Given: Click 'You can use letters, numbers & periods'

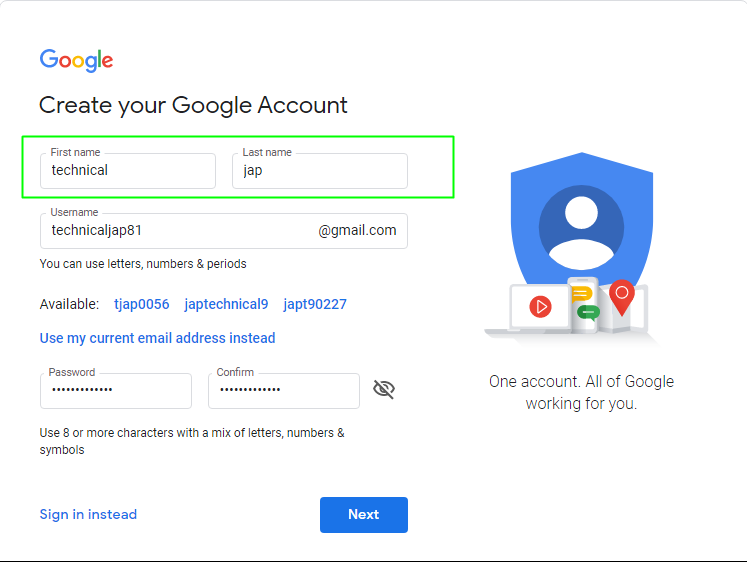Looking at the screenshot, I should click(x=143, y=264).
